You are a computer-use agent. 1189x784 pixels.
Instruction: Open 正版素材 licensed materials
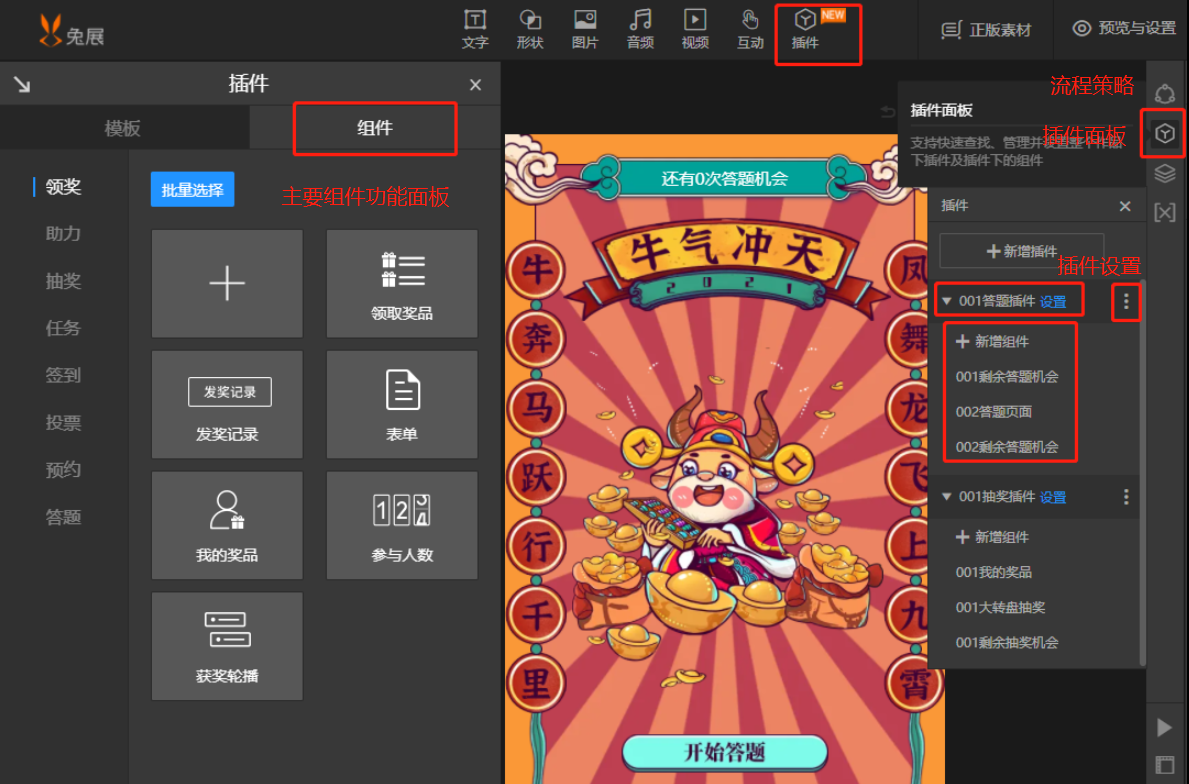pos(986,30)
